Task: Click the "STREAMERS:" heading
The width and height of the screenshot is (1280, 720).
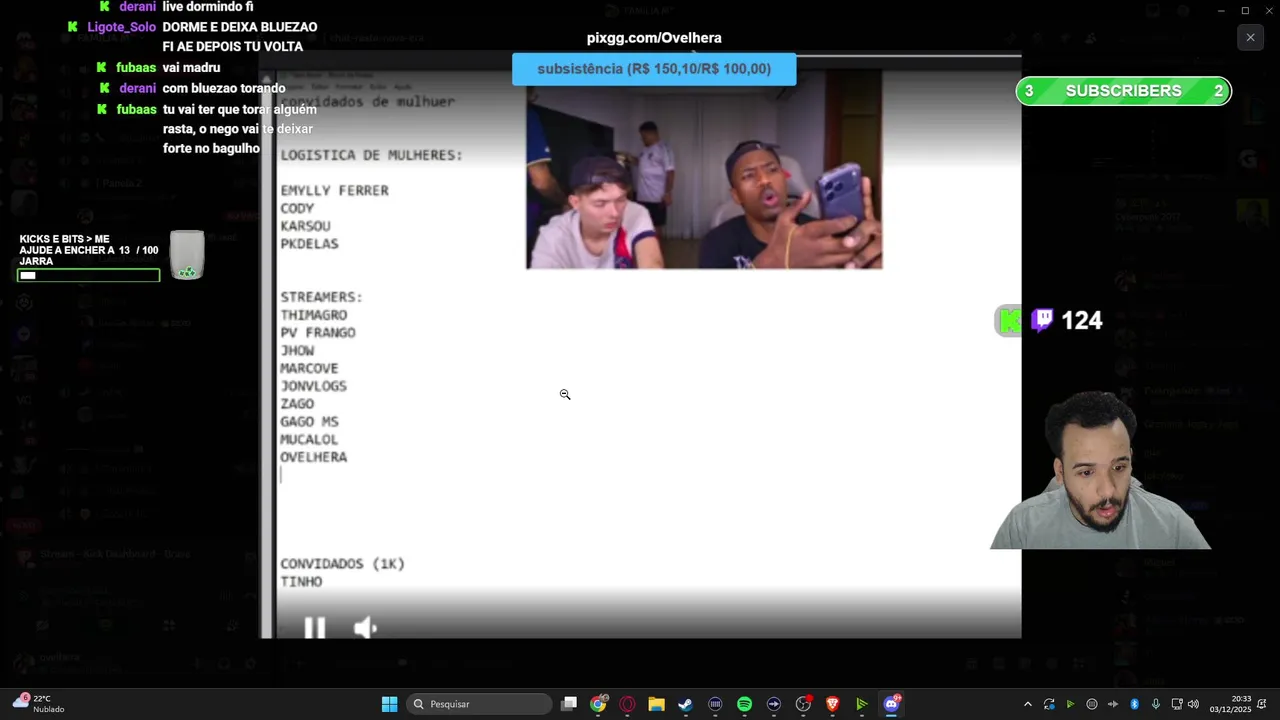Action: click(321, 297)
